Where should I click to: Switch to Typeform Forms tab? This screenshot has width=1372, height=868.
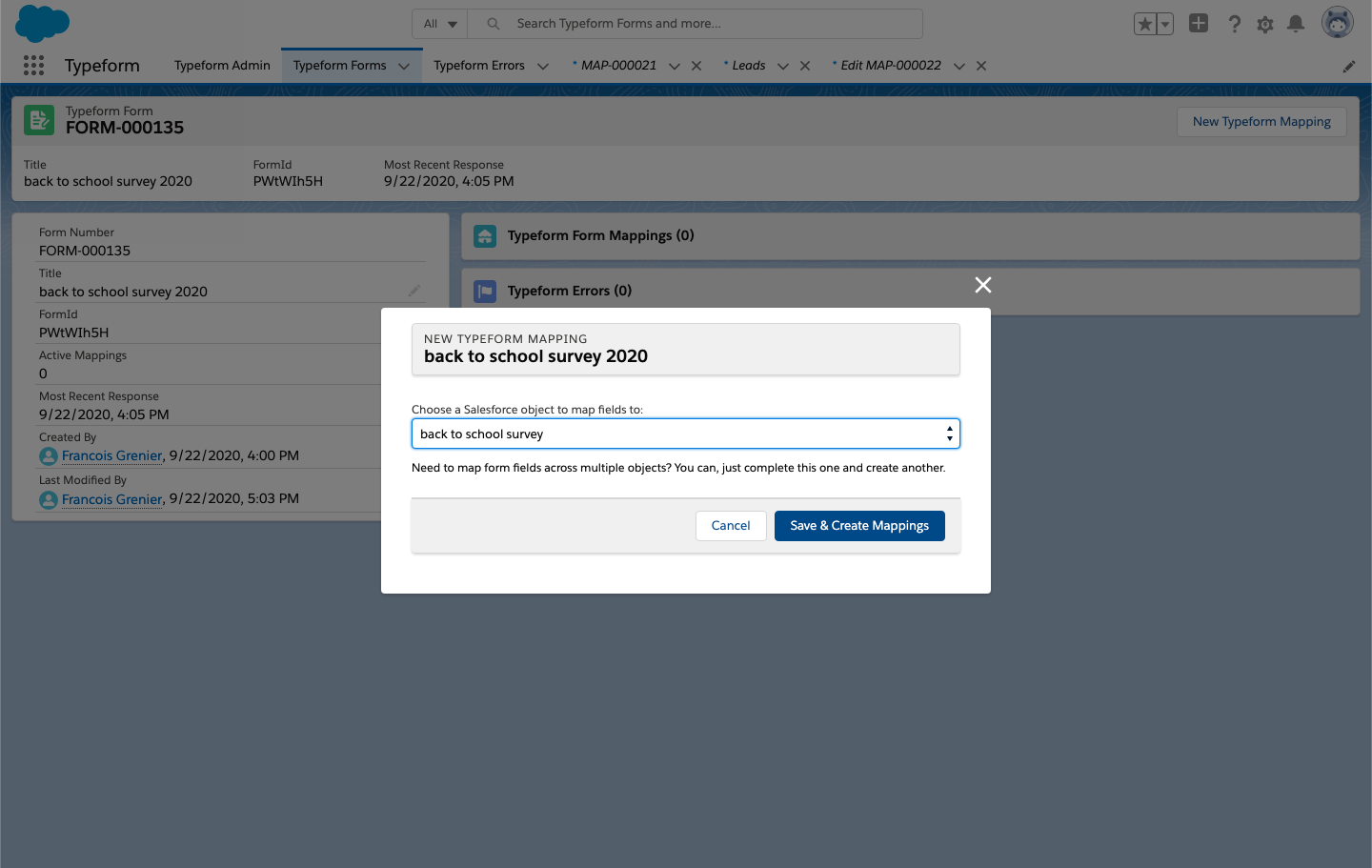tap(339, 65)
